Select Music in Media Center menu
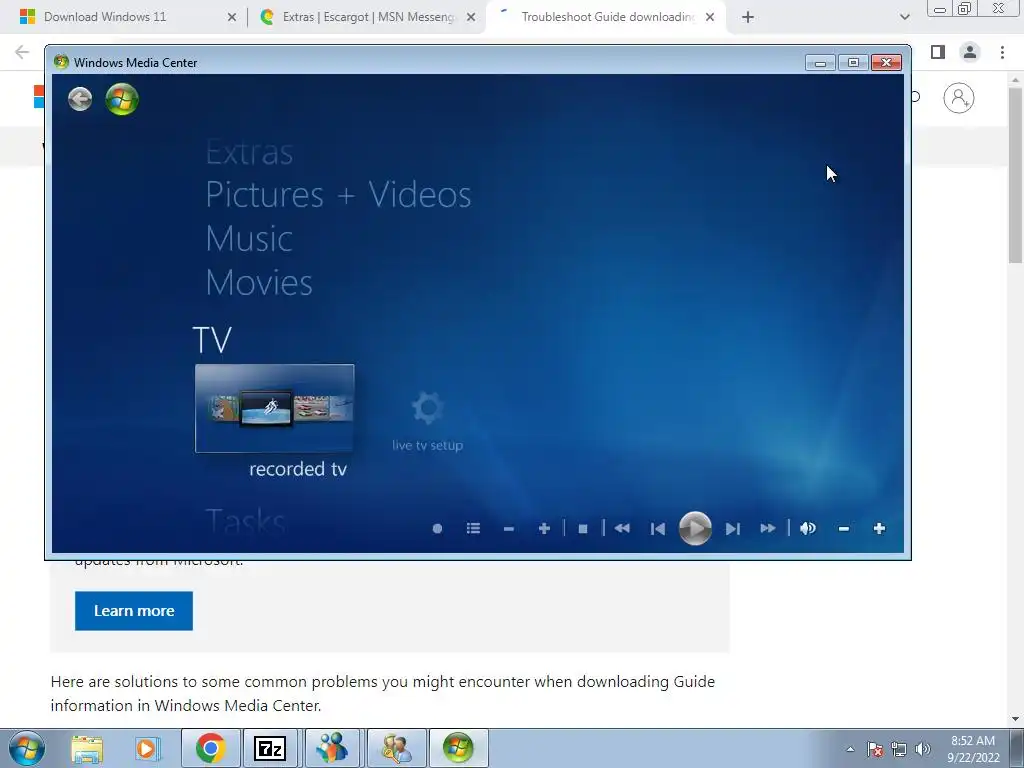The height and width of the screenshot is (768, 1024). point(249,238)
